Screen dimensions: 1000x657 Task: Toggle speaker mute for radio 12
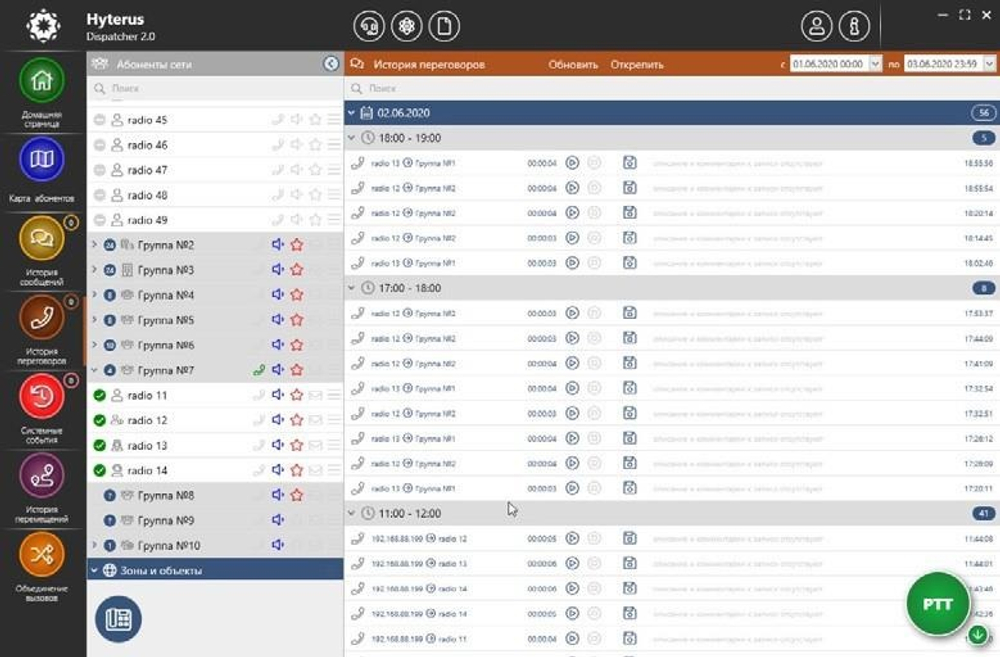pos(277,420)
